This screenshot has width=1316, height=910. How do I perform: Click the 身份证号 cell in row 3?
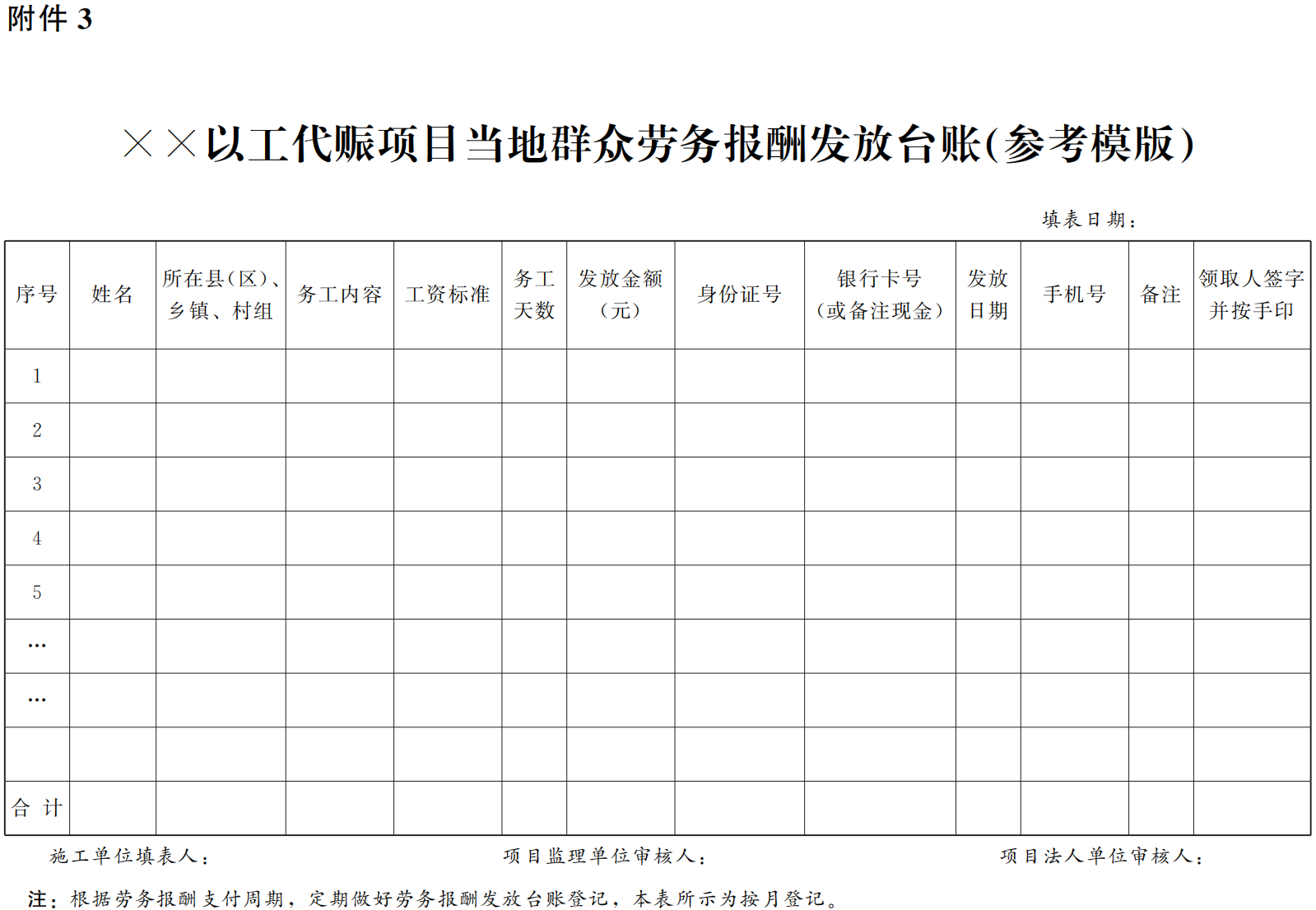(x=739, y=484)
